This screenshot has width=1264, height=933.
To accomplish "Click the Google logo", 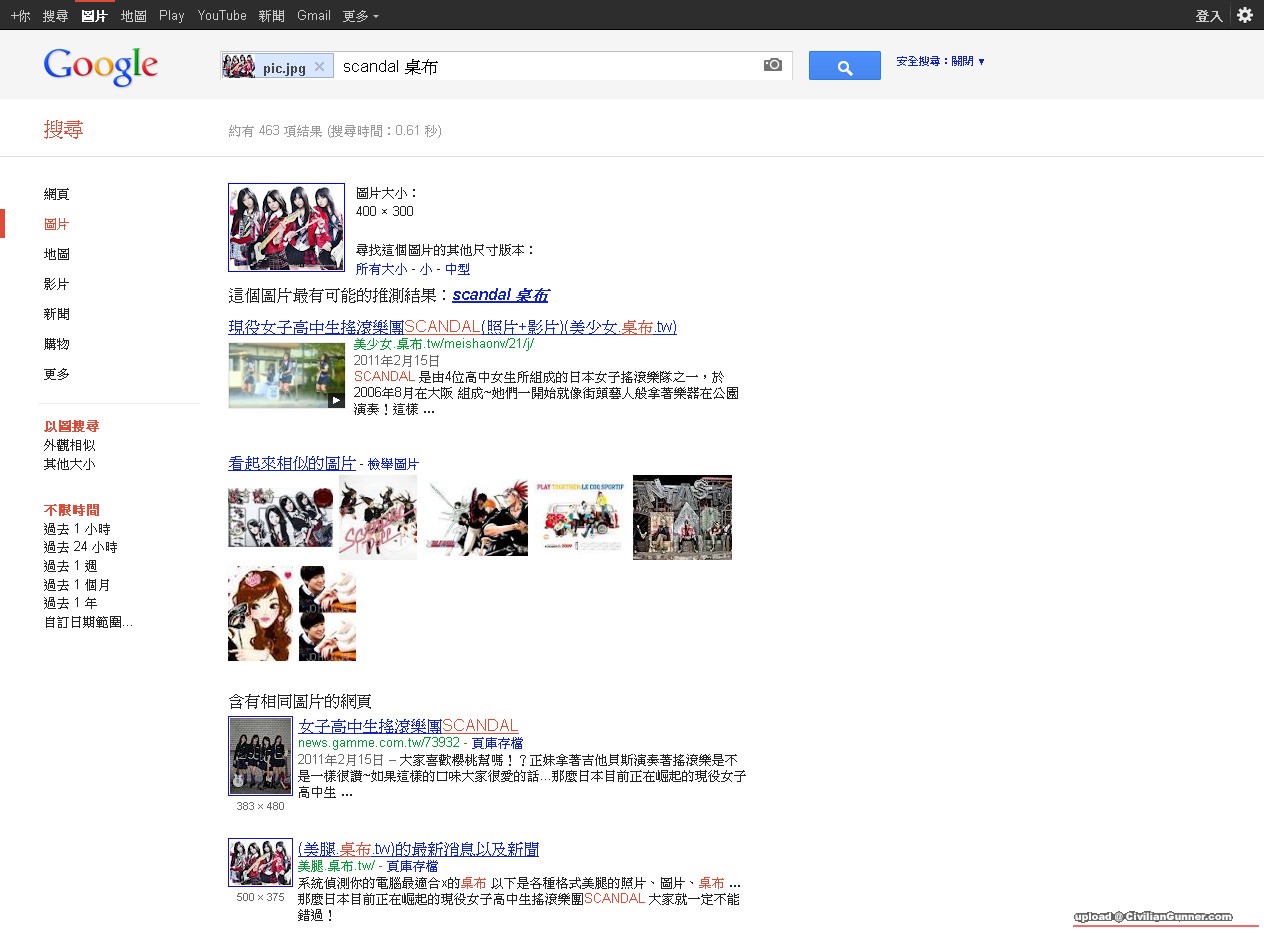I will (x=101, y=66).
